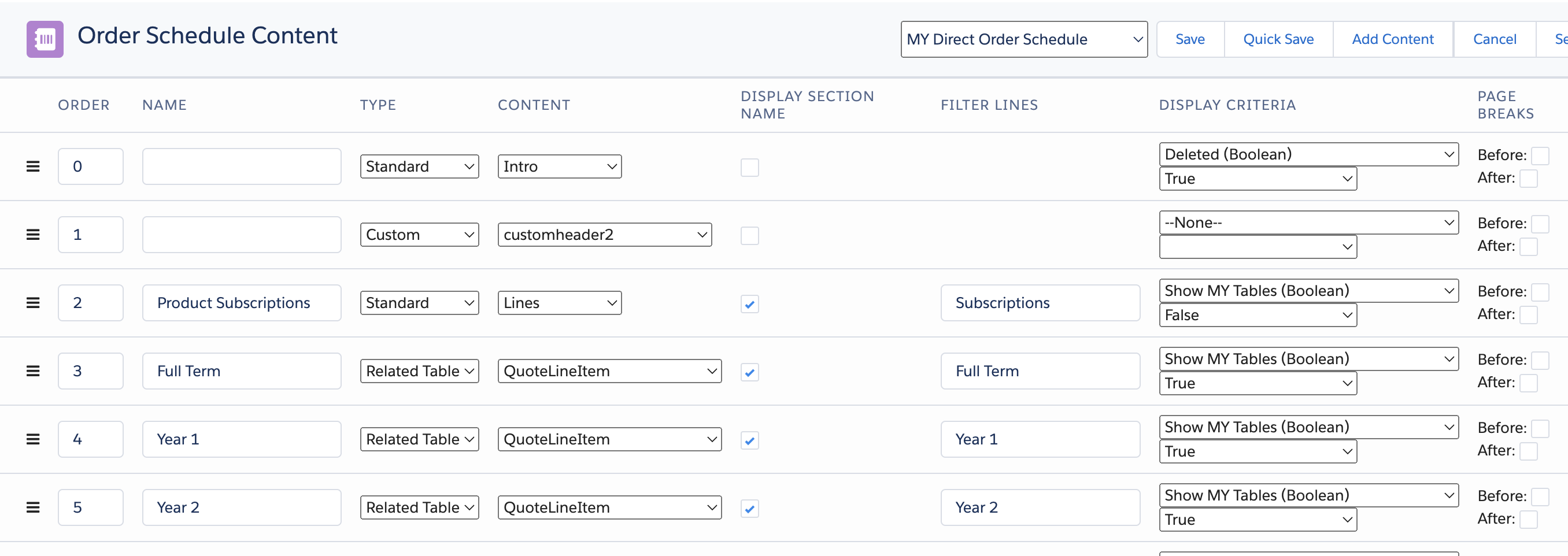Click the Subscriptions filter lines field
This screenshot has height=556, width=1568.
[x=1040, y=303]
